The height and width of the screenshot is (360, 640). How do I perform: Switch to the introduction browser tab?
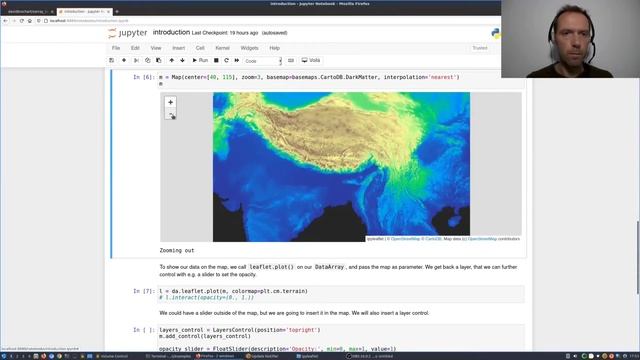(84, 11)
